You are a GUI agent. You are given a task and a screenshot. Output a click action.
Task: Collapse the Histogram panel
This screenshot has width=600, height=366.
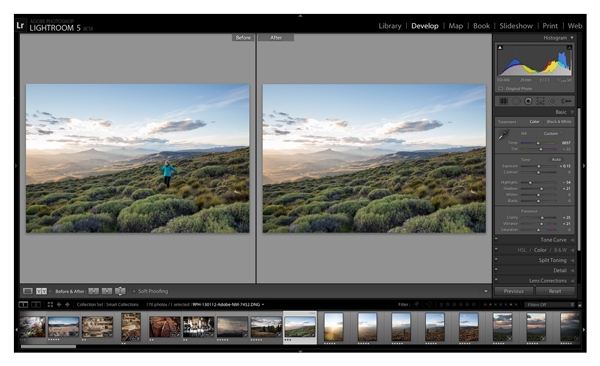pos(572,38)
